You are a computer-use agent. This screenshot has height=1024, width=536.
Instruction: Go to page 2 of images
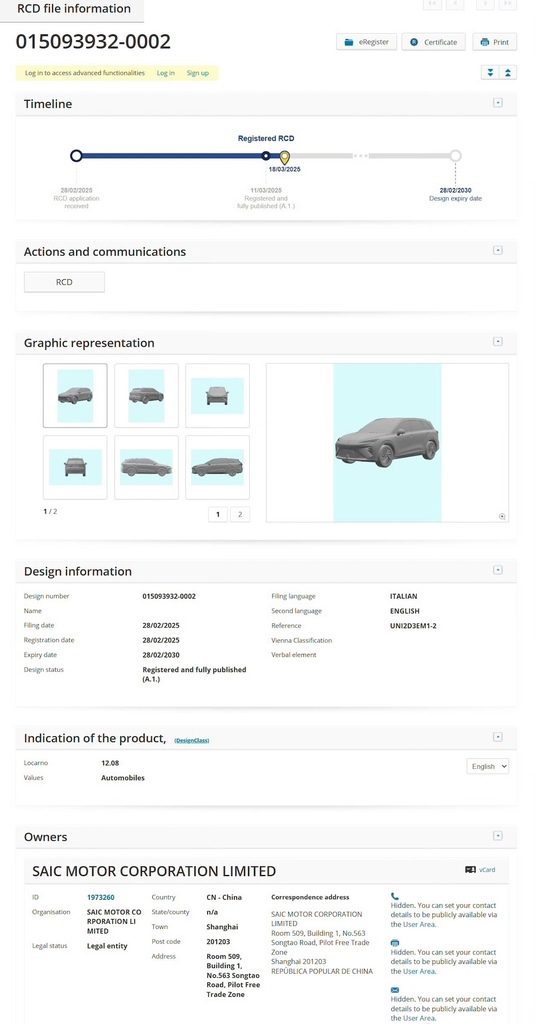point(240,515)
